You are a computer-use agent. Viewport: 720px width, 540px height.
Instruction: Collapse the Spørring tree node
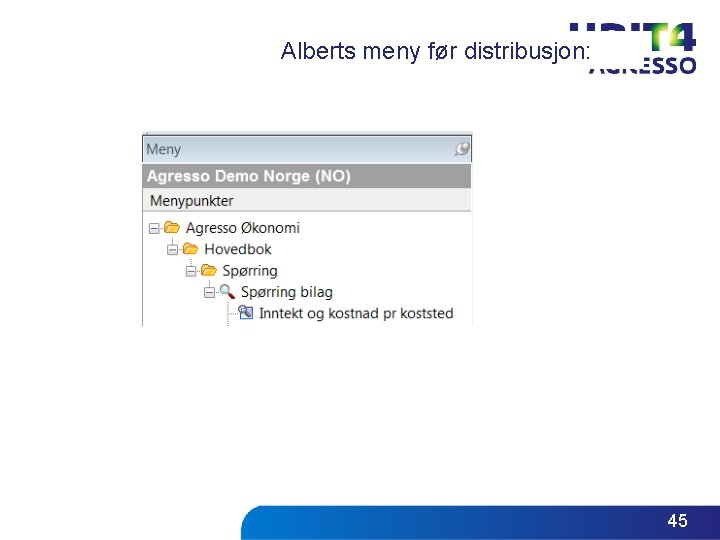pyautogui.click(x=191, y=271)
